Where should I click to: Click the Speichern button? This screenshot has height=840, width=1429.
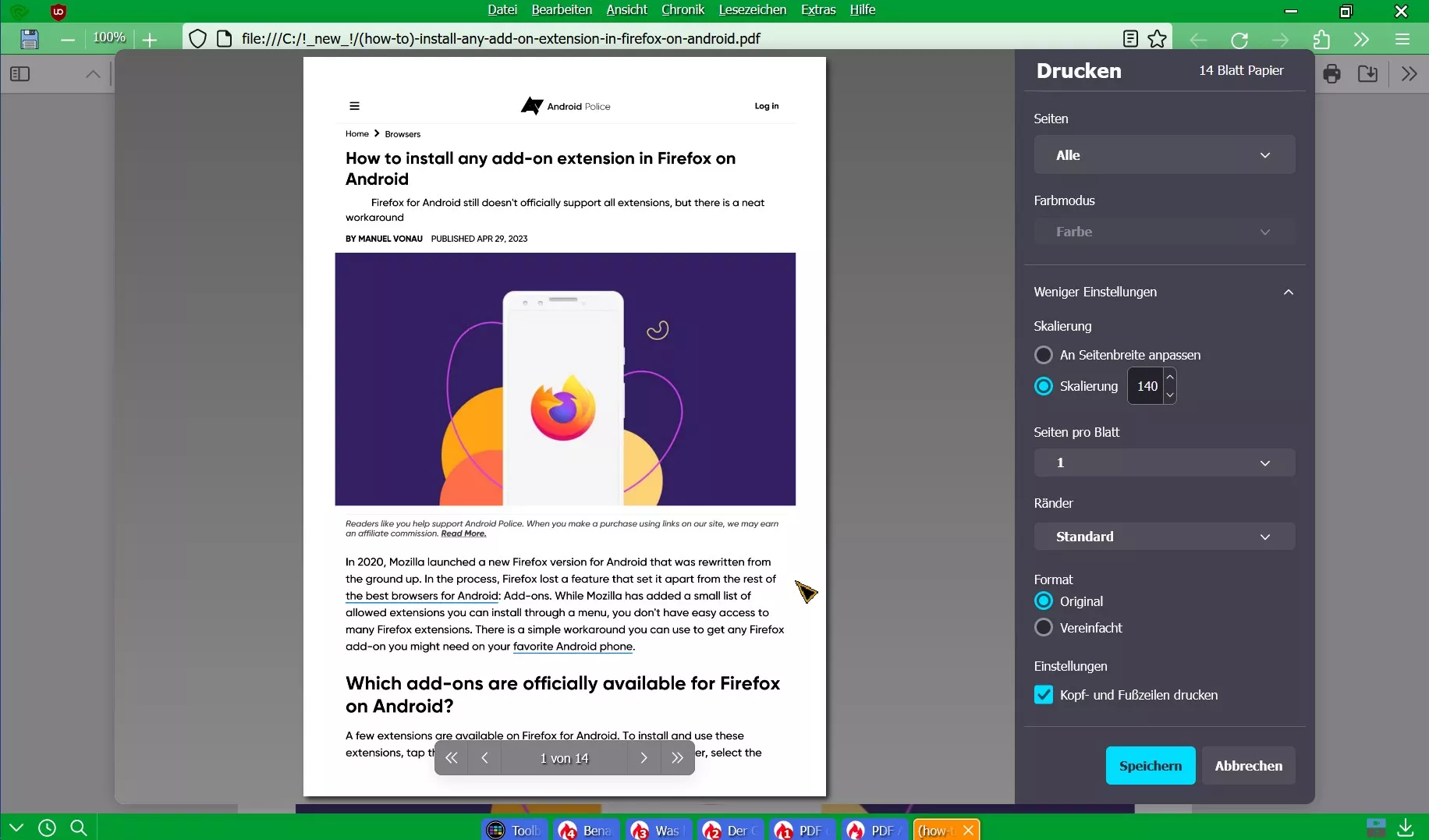coord(1151,766)
